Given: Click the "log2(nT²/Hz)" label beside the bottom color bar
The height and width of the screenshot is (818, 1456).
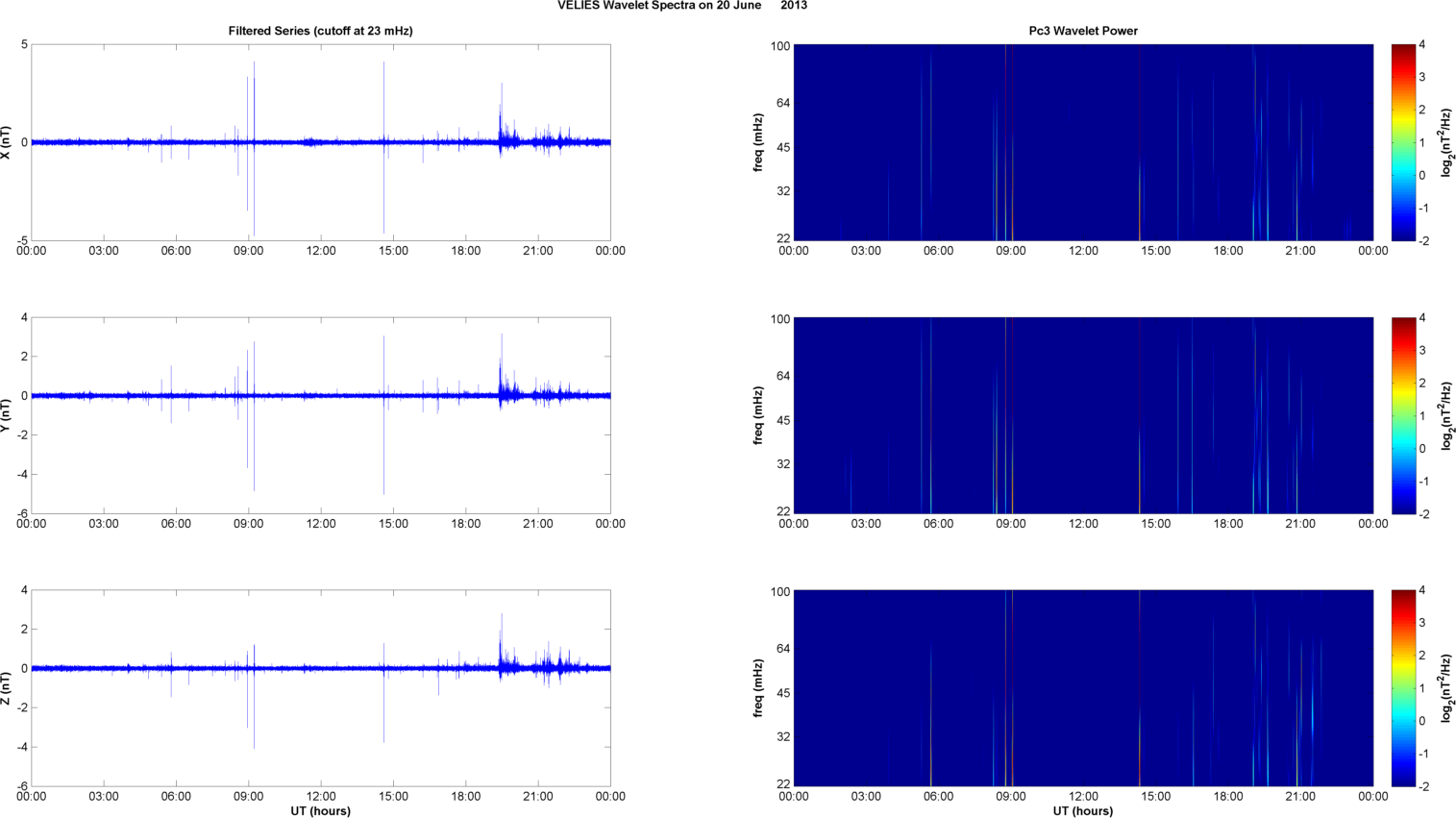Looking at the screenshot, I should (1446, 688).
